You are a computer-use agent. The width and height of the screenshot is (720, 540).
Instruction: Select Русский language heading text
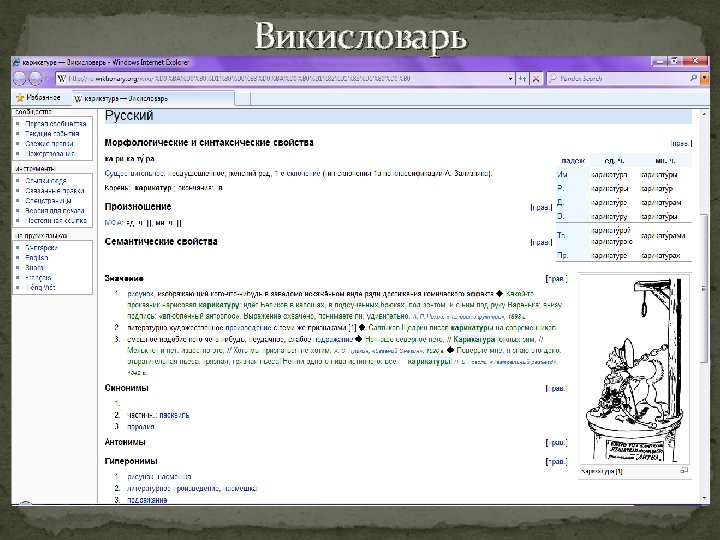(x=129, y=116)
